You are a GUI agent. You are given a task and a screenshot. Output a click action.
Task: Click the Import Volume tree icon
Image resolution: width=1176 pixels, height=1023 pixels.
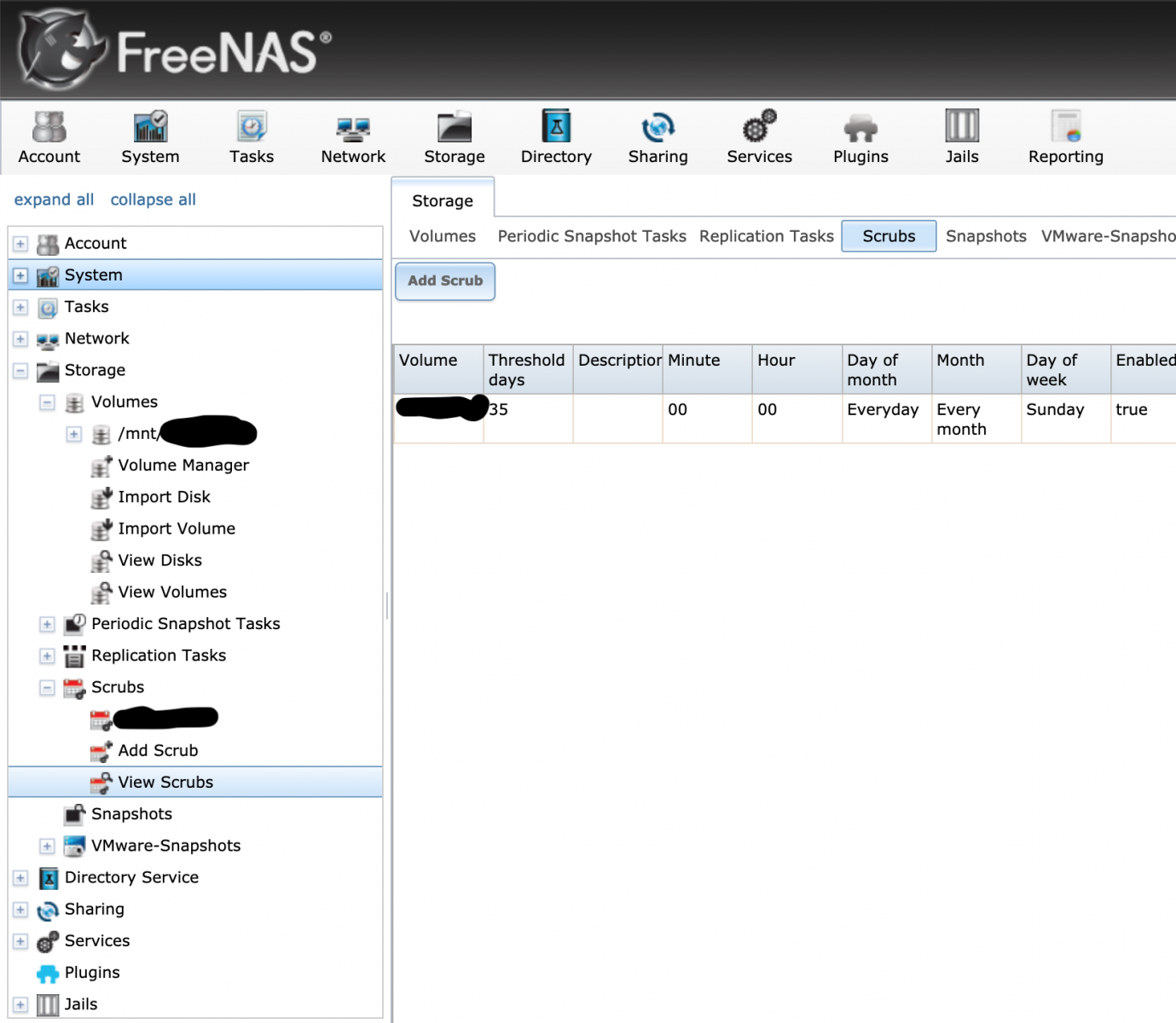click(x=101, y=529)
